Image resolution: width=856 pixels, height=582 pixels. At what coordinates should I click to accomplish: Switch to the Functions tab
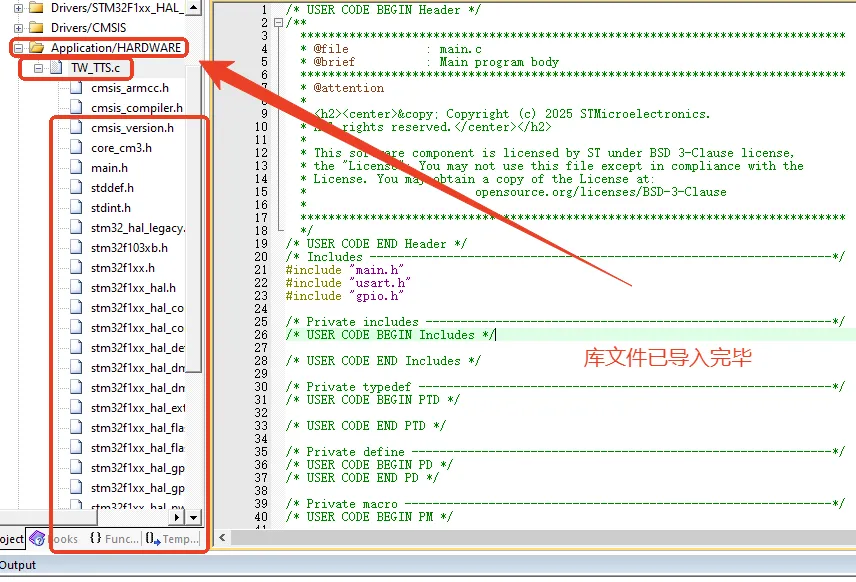pyautogui.click(x=113, y=538)
